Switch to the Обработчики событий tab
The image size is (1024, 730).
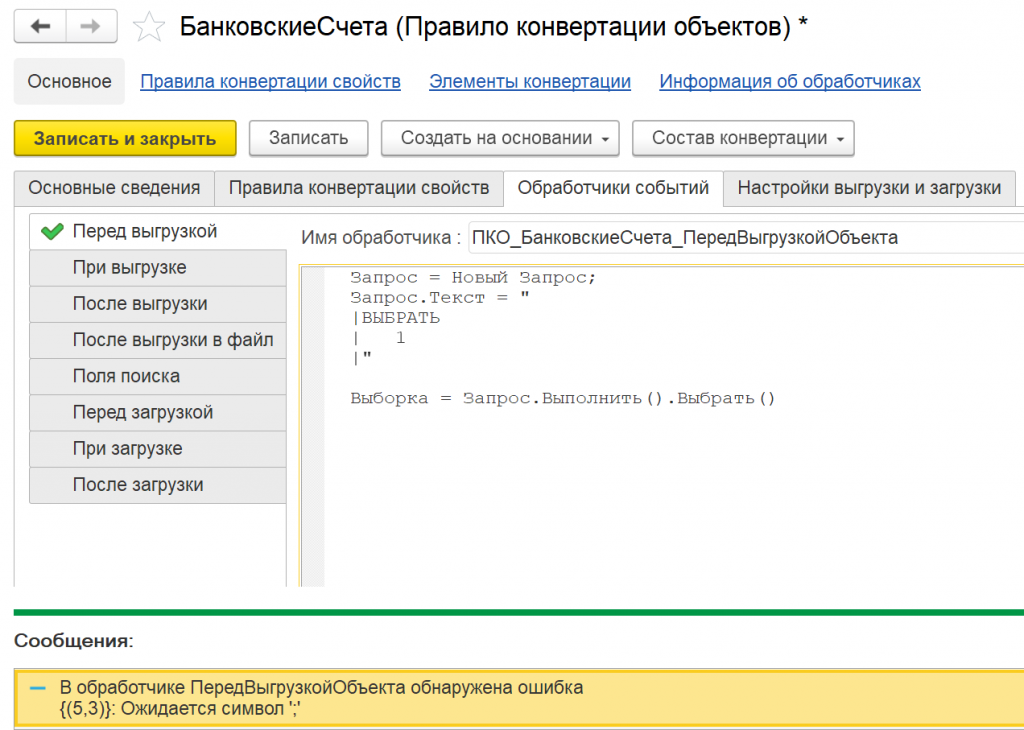(613, 188)
